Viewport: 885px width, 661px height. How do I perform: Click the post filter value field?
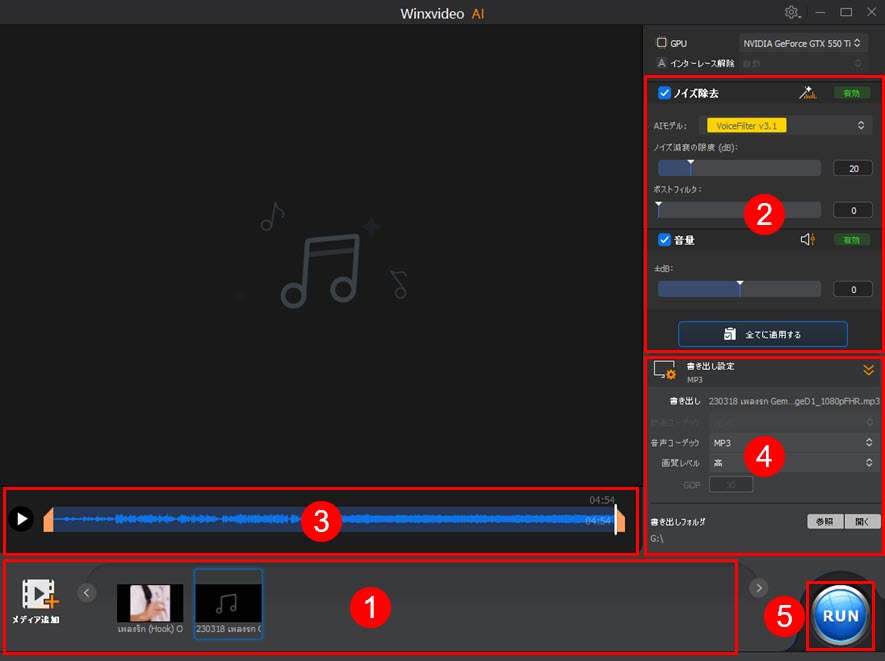point(853,211)
